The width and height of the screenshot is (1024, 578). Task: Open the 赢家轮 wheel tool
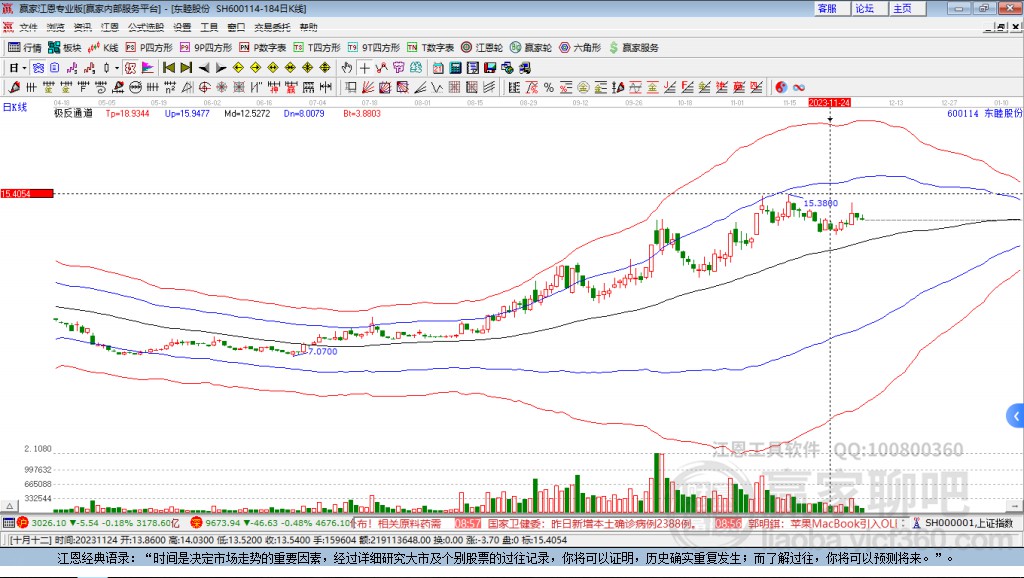tap(531, 48)
